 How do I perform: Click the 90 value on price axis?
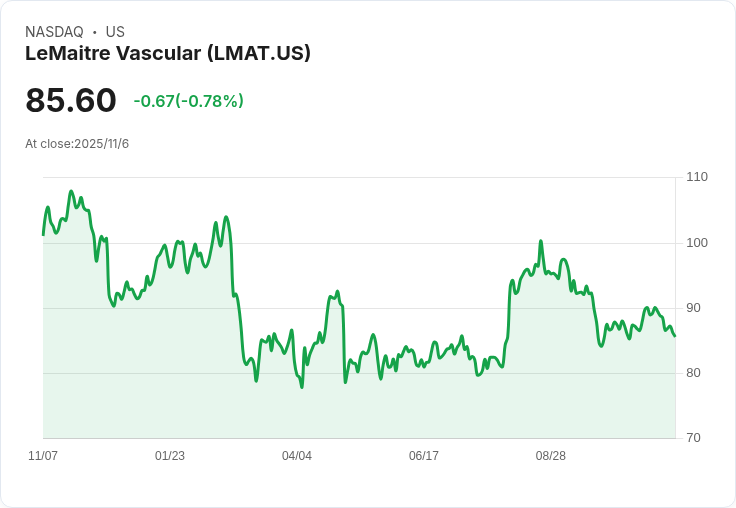tap(694, 308)
